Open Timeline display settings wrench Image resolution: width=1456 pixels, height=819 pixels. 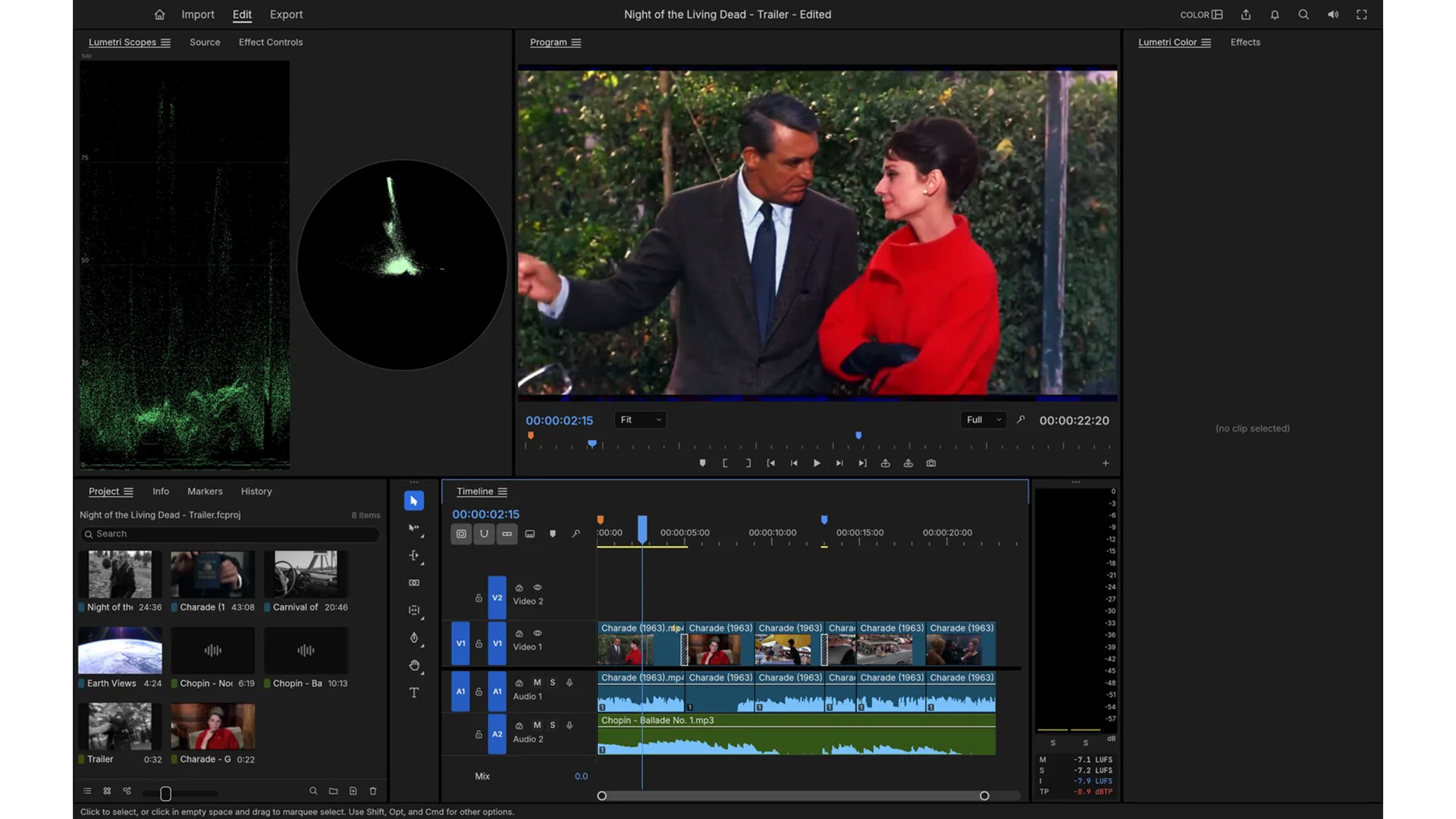[x=576, y=534]
